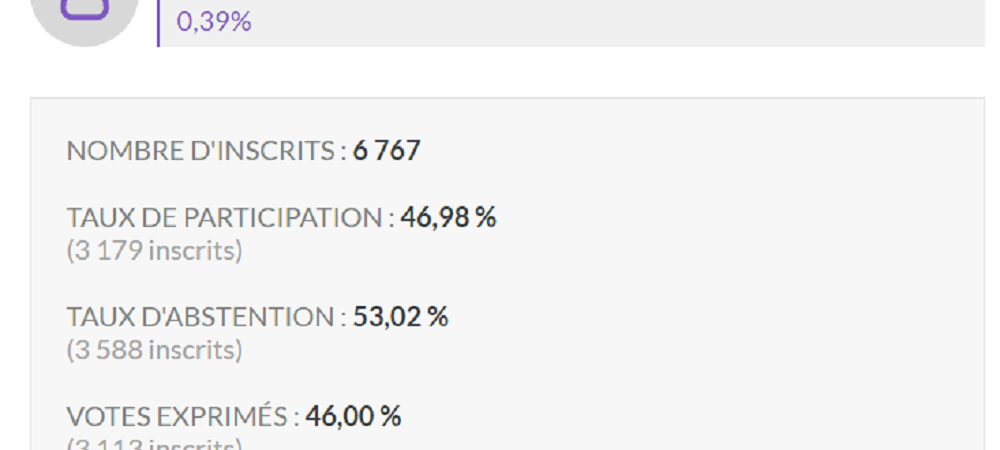Select the 6 767 registered voters value
This screenshot has height=450, width=1000.
(386, 151)
